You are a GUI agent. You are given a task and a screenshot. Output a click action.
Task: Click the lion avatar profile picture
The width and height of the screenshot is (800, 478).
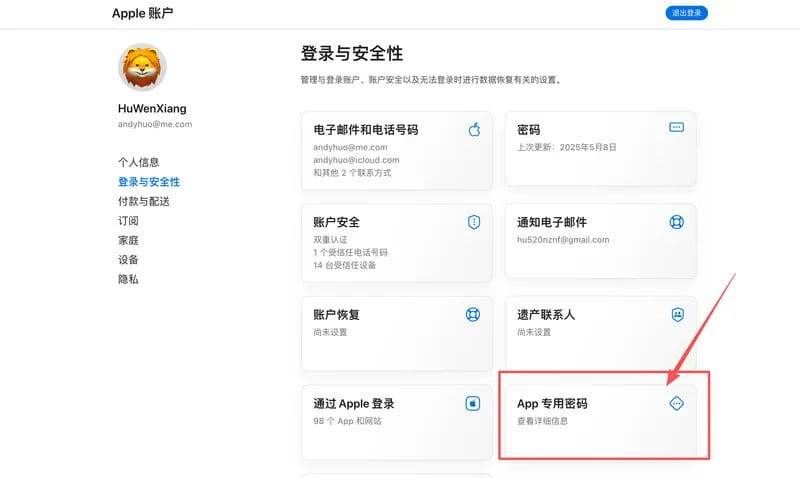pyautogui.click(x=142, y=67)
